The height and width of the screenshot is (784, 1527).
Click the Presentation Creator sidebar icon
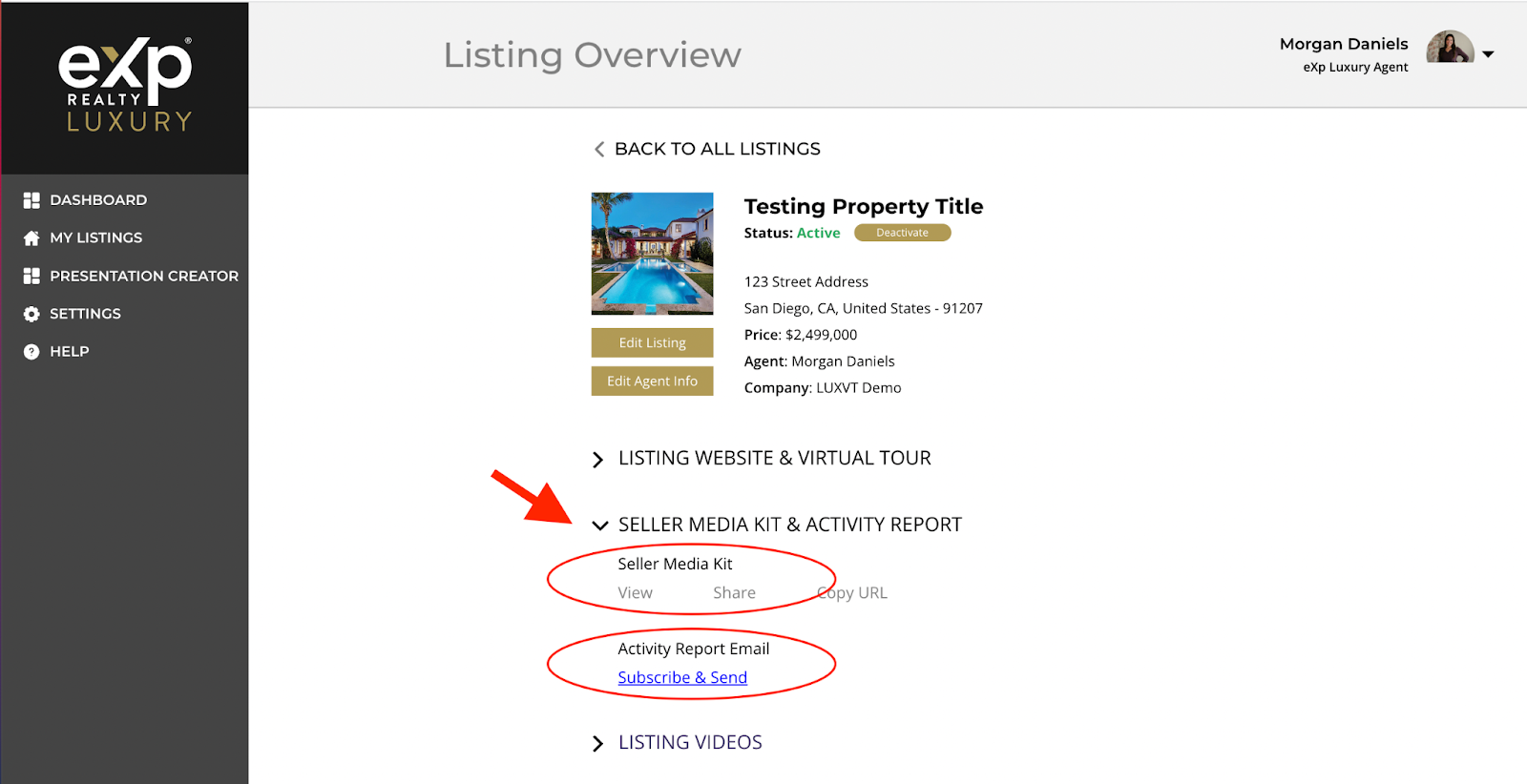31,276
